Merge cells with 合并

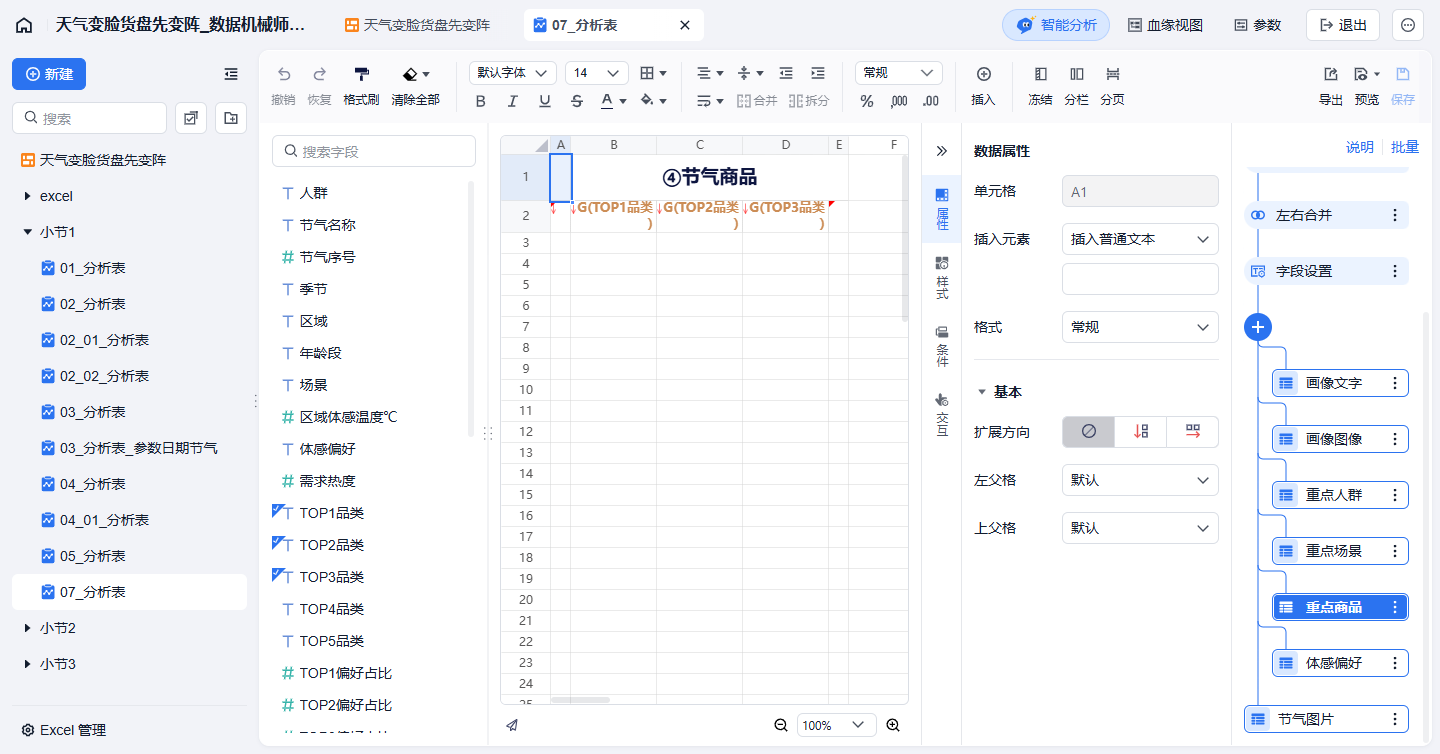[x=757, y=100]
